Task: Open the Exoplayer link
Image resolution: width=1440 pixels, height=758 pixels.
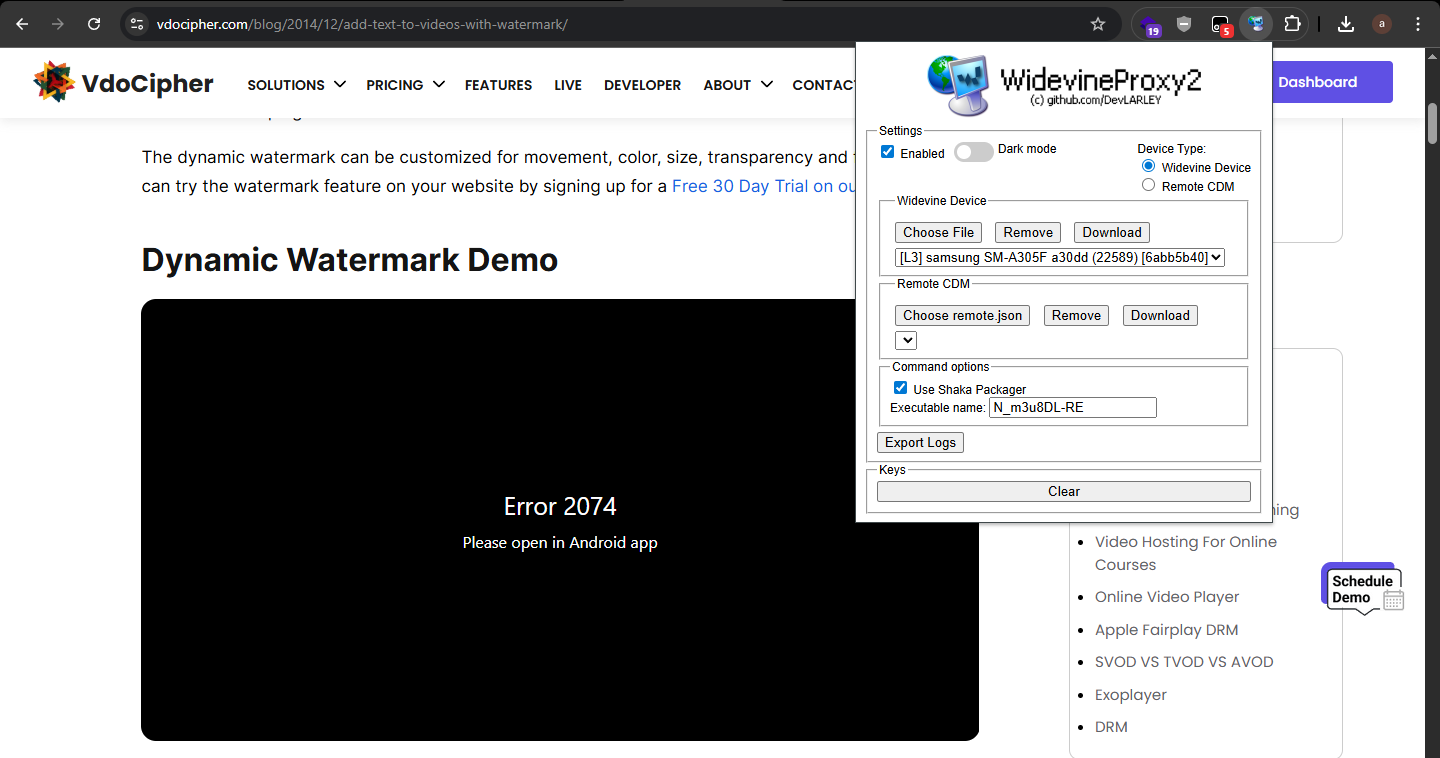Action: pyautogui.click(x=1131, y=695)
